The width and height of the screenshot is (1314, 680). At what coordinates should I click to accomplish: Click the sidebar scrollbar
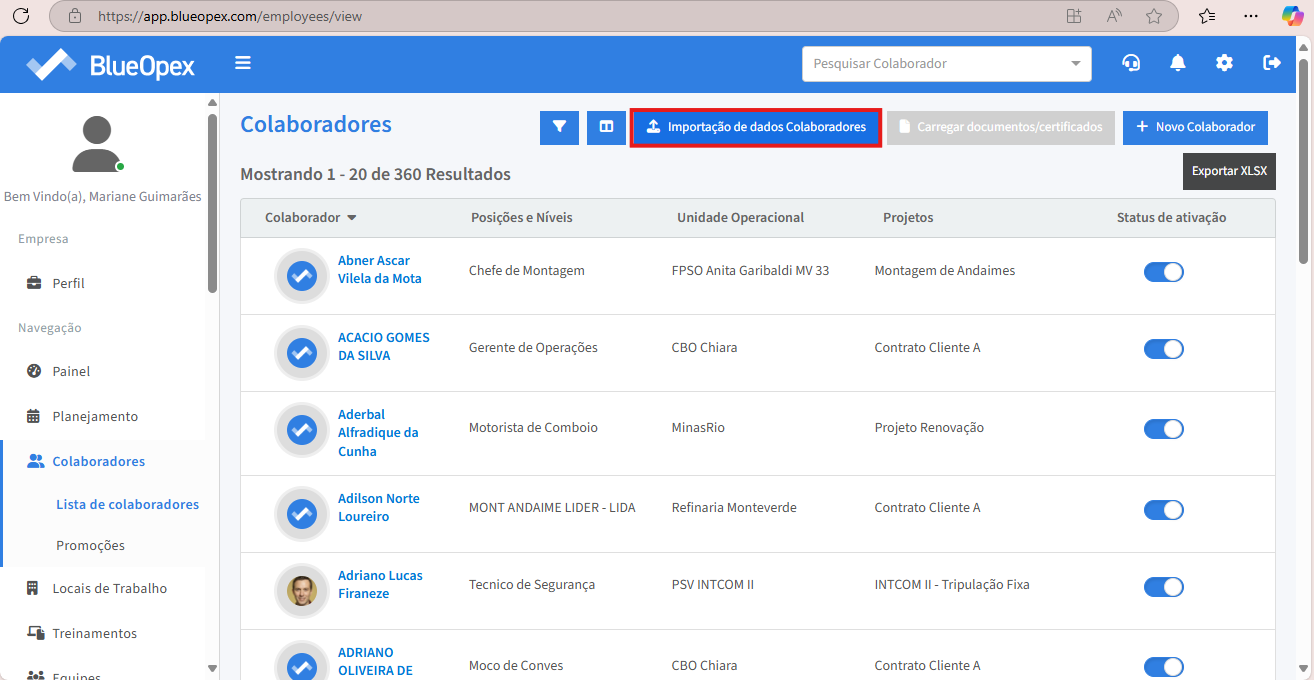click(x=212, y=204)
